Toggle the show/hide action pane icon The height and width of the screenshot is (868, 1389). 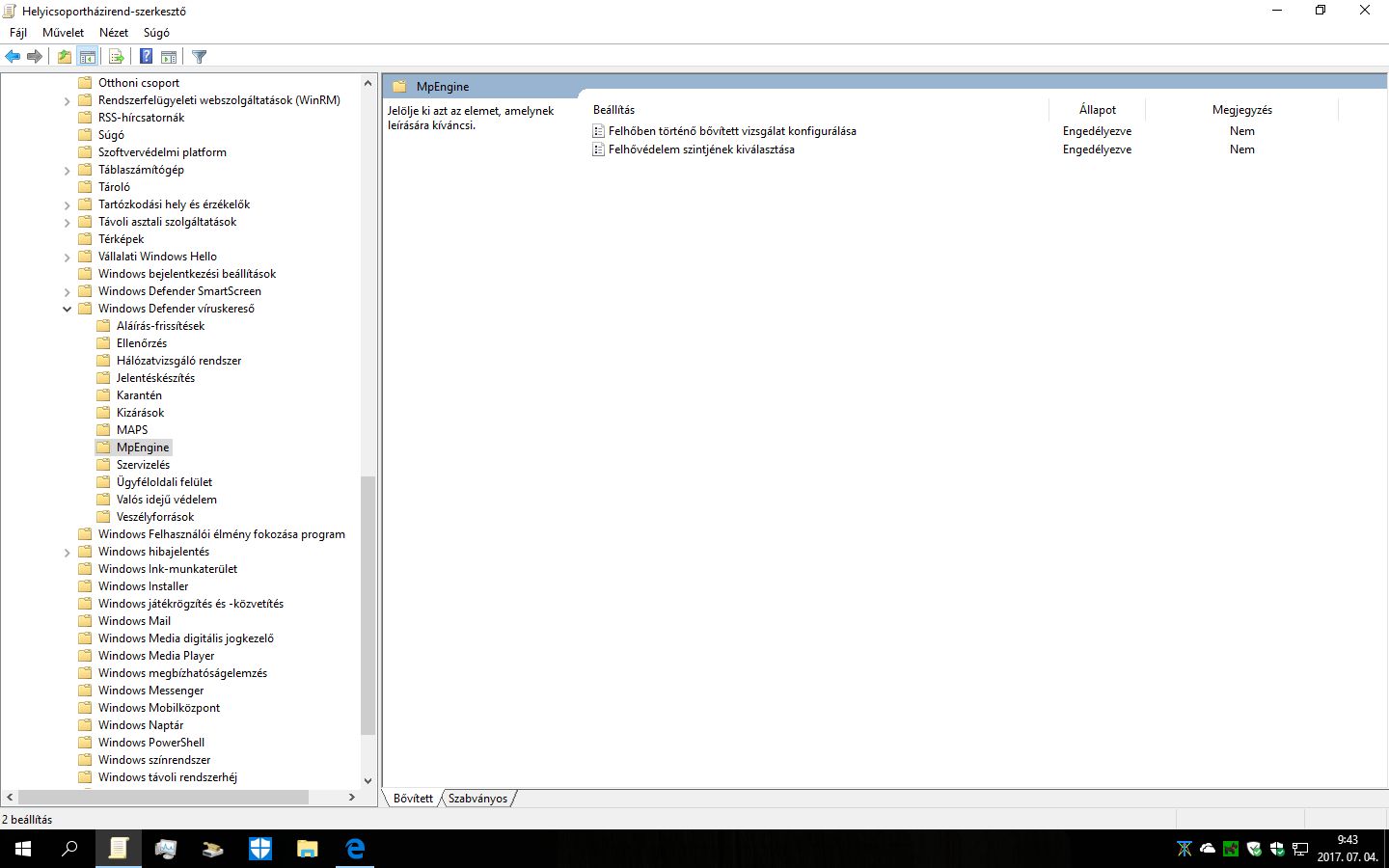(x=169, y=57)
